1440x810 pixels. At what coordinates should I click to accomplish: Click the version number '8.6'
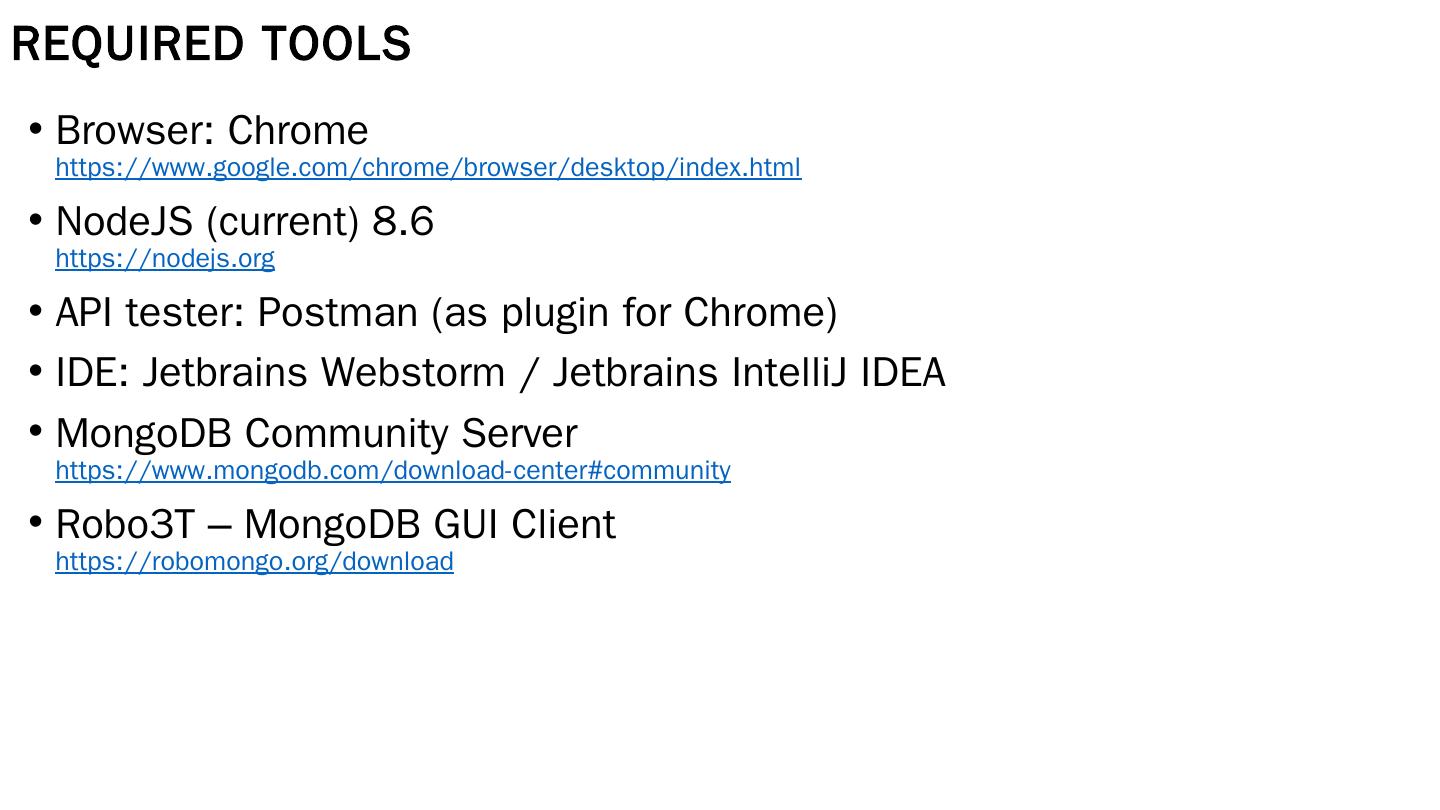[x=403, y=222]
